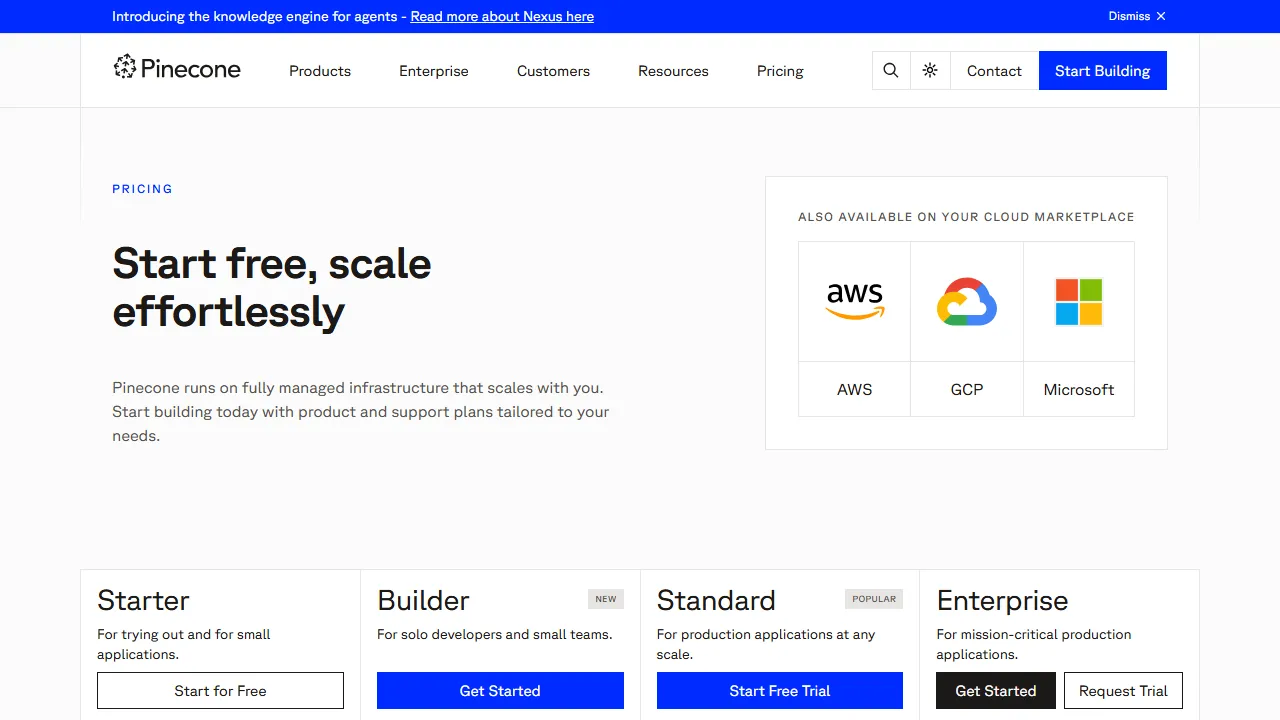Click "For solo developers and small teams." text
This screenshot has height=720, width=1280.
tap(495, 634)
